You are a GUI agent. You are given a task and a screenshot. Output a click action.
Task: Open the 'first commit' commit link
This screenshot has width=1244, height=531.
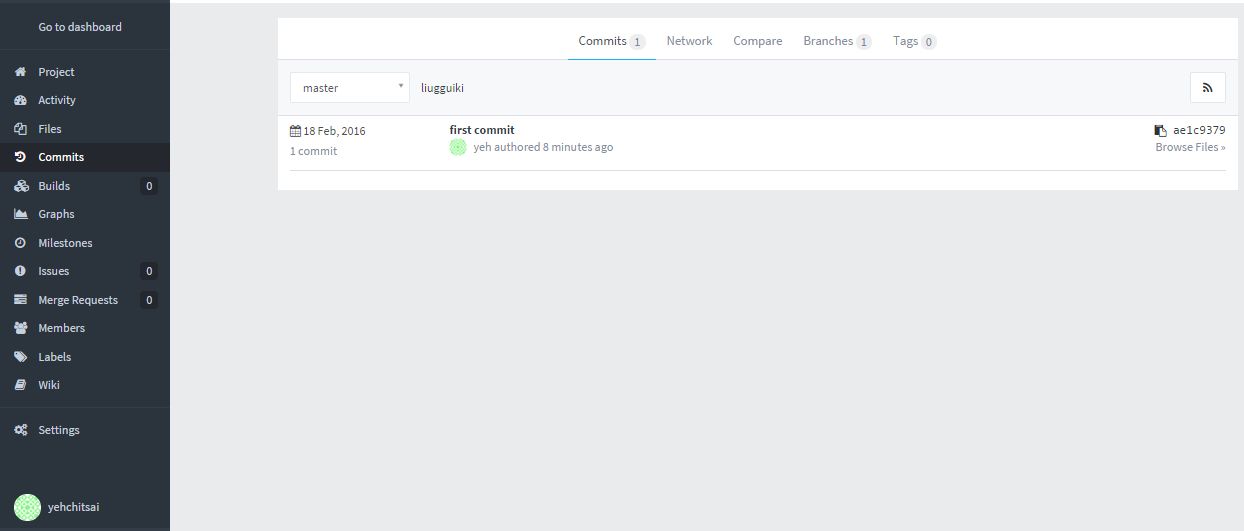point(482,130)
